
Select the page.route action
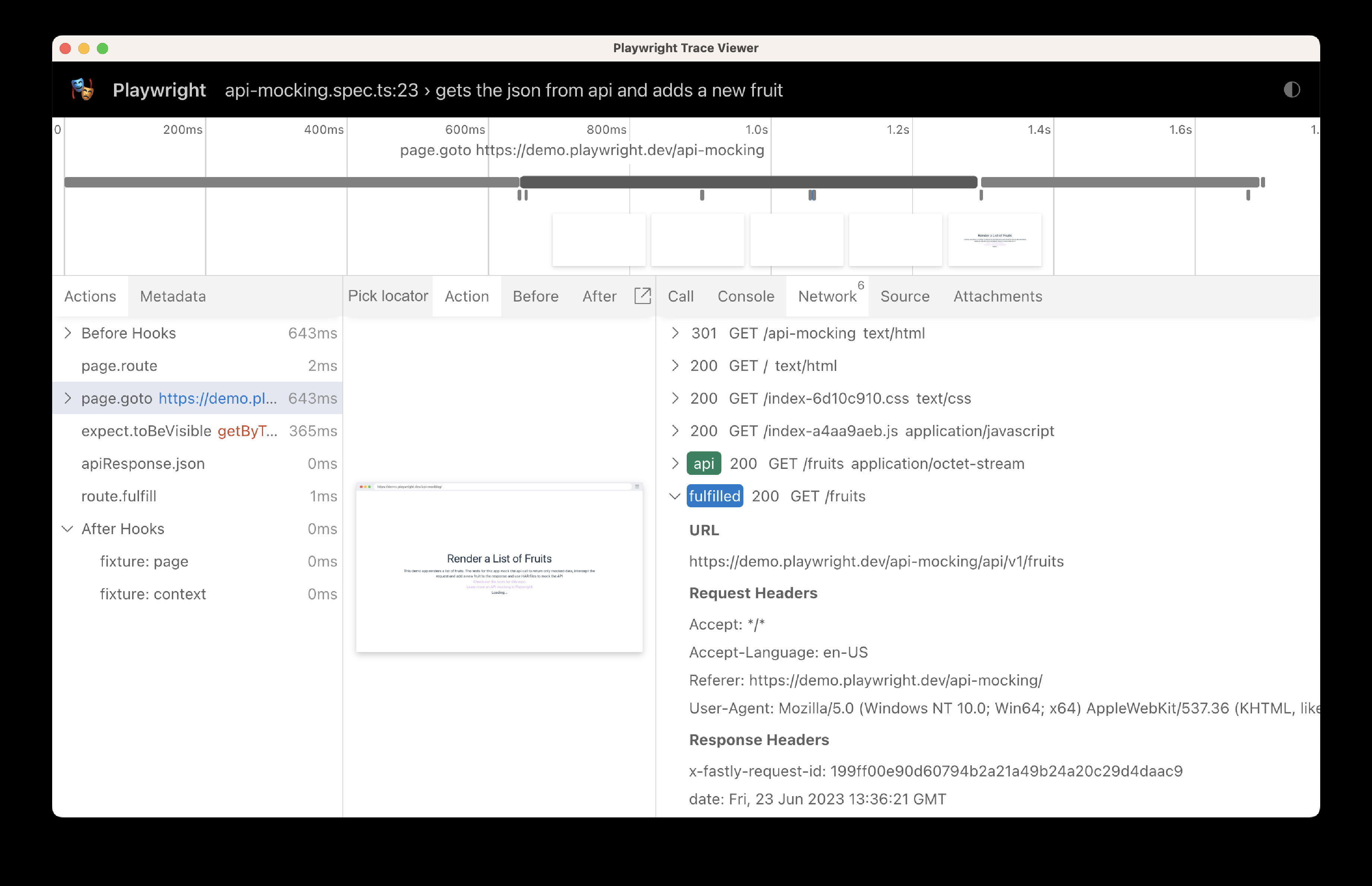click(197, 366)
